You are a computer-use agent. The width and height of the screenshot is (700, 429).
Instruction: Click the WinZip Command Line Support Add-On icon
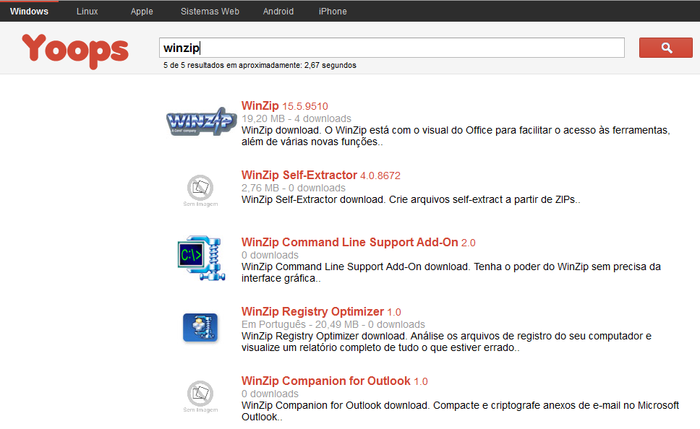point(200,258)
